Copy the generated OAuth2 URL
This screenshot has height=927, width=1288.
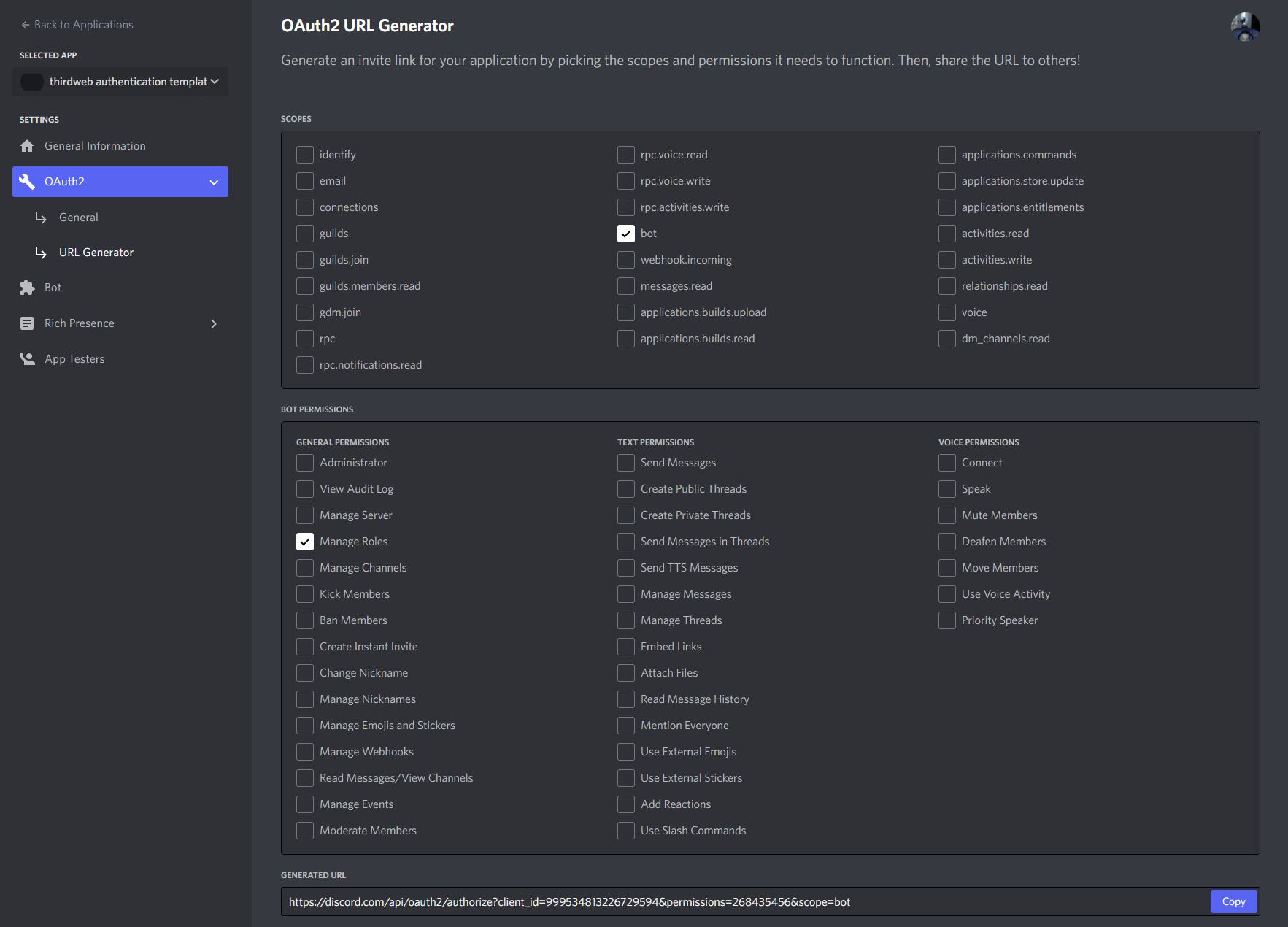point(1233,901)
